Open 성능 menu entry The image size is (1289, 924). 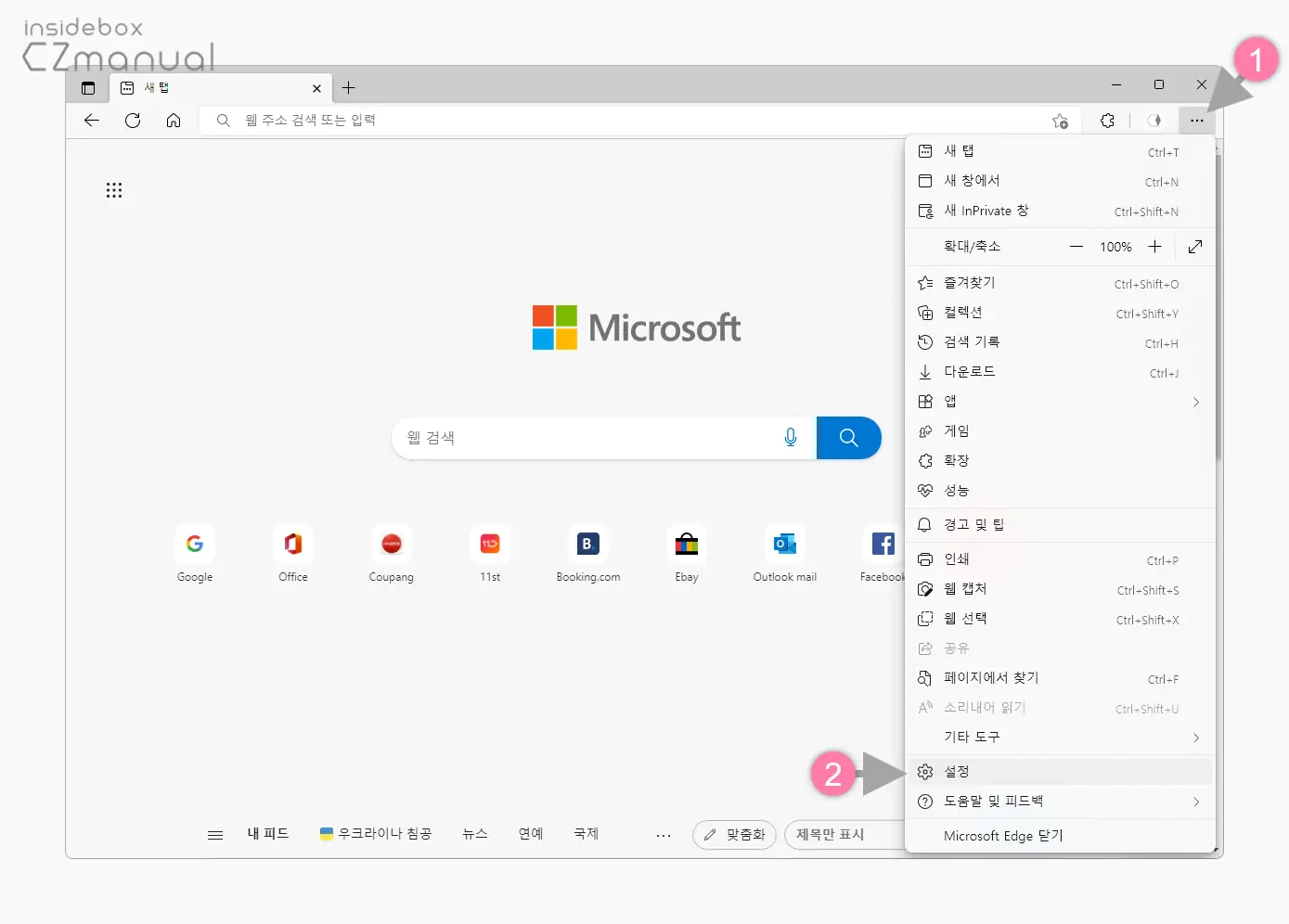pos(1060,491)
